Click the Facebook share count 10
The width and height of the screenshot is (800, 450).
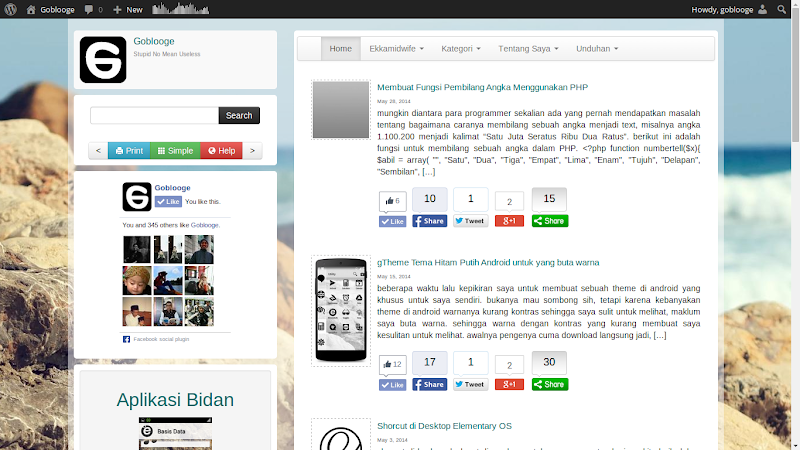(430, 198)
